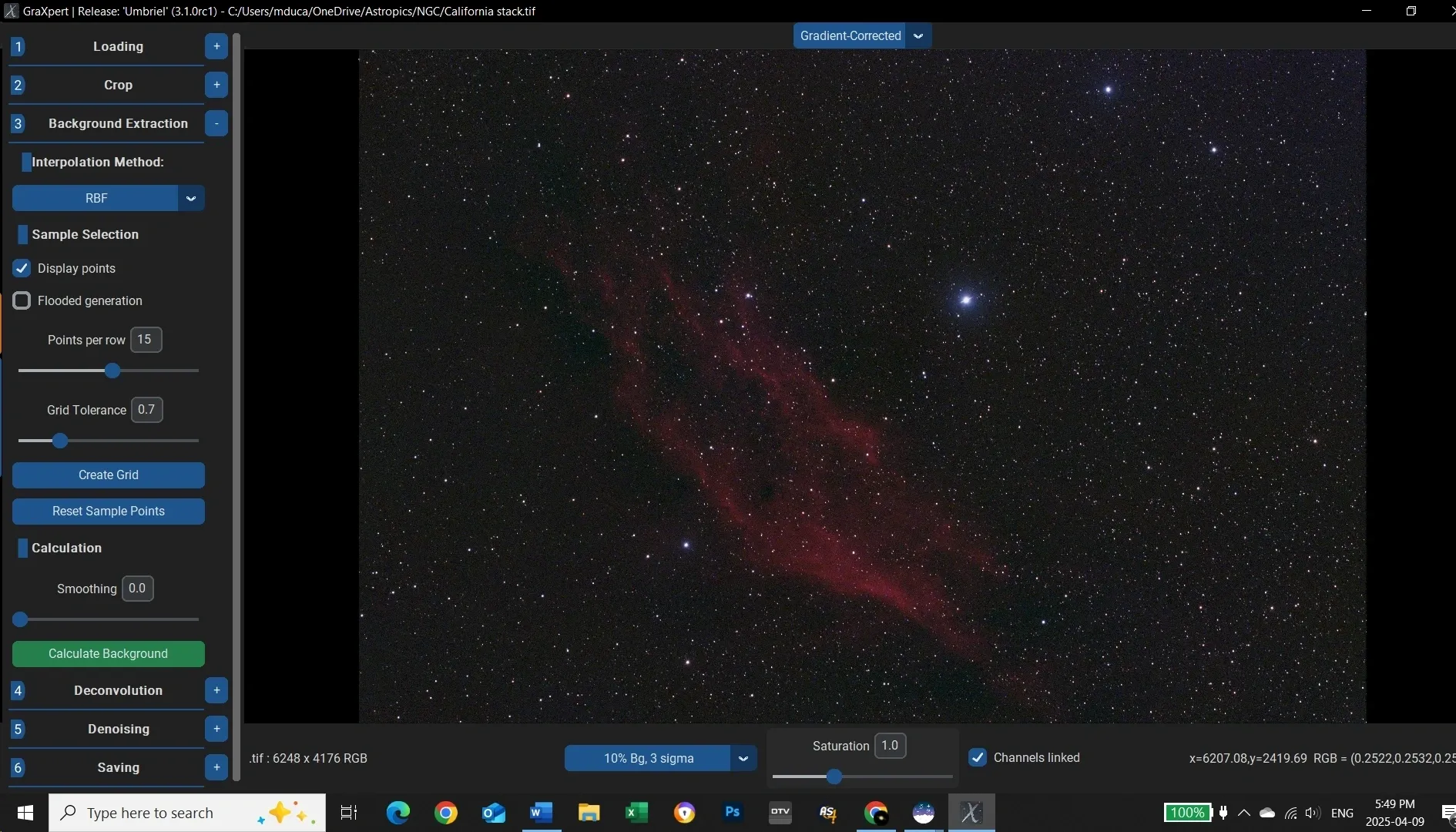Open Outlook from the taskbar
The width and height of the screenshot is (1456, 832).
pos(493,813)
